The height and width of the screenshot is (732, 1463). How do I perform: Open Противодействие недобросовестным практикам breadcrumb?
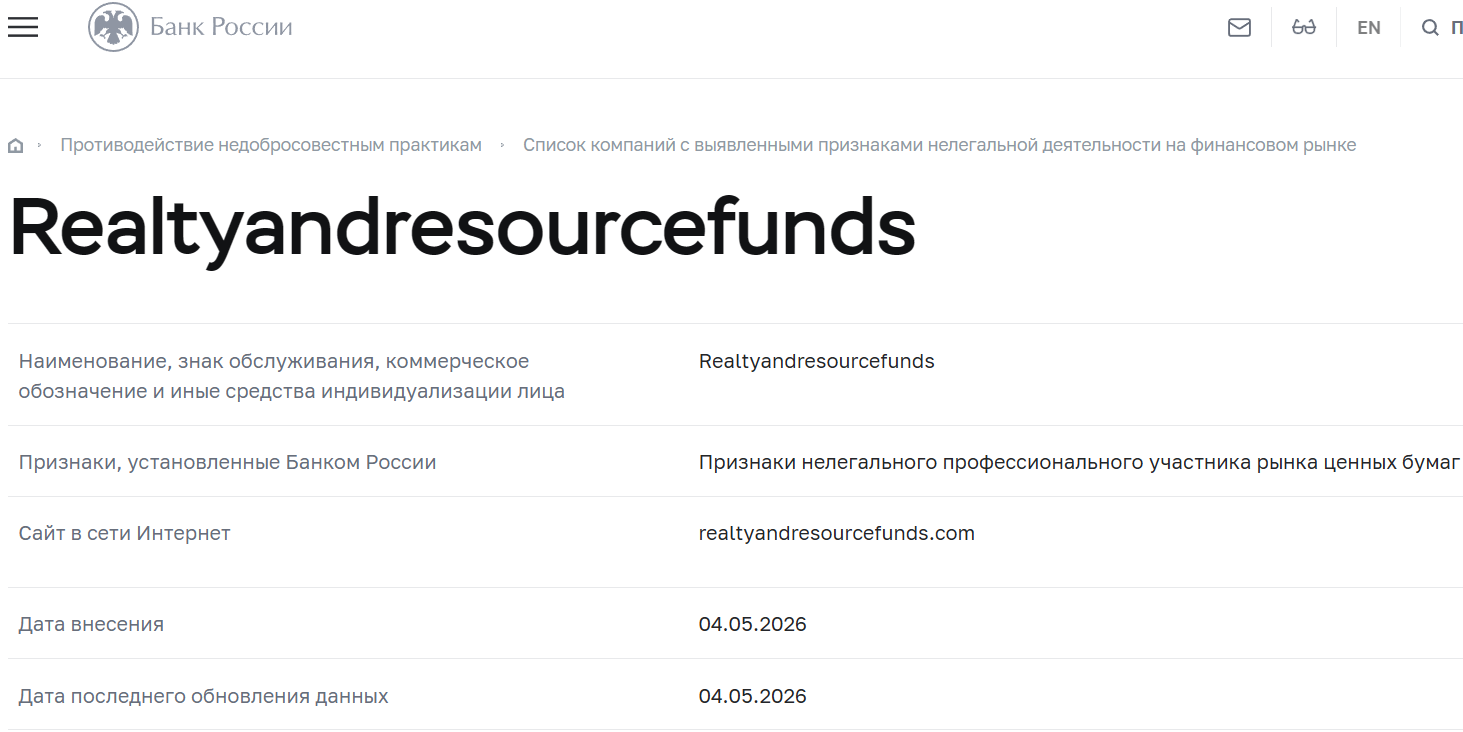pyautogui.click(x=271, y=145)
